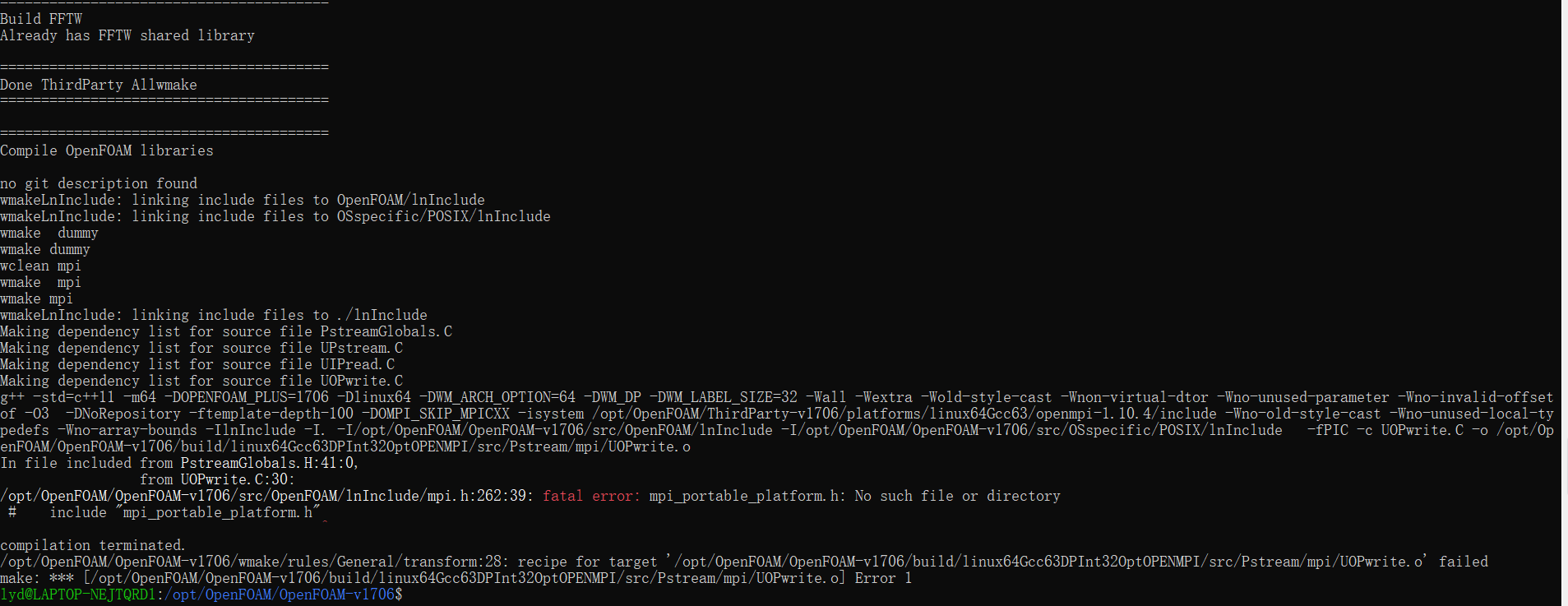Viewport: 1568px width, 606px height.
Task: Click the 'Build FFTW' heading line
Action: click(41, 19)
